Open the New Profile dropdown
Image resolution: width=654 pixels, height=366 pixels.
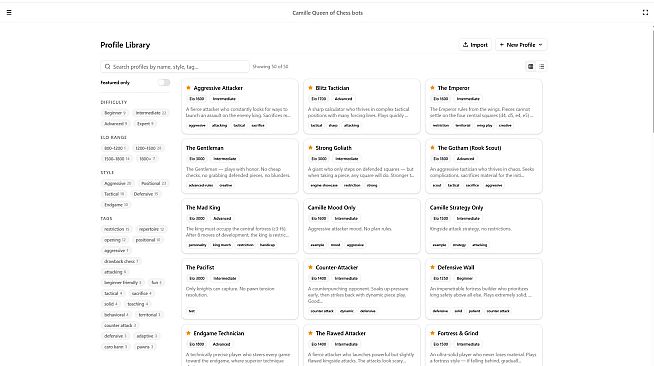coord(521,45)
